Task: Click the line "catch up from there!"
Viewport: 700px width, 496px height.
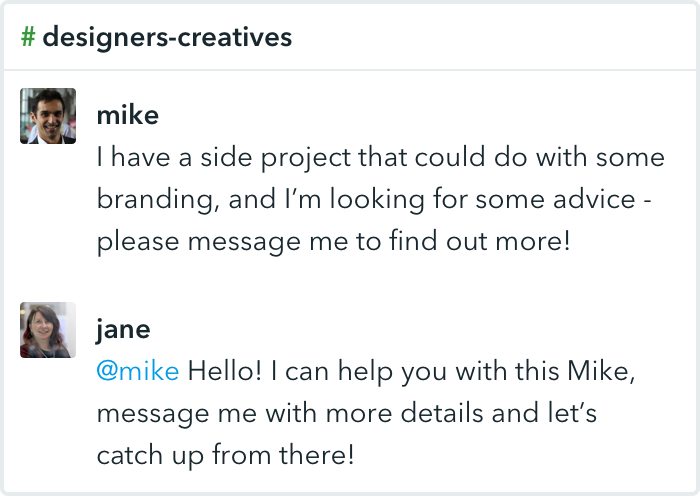Action: 225,455
